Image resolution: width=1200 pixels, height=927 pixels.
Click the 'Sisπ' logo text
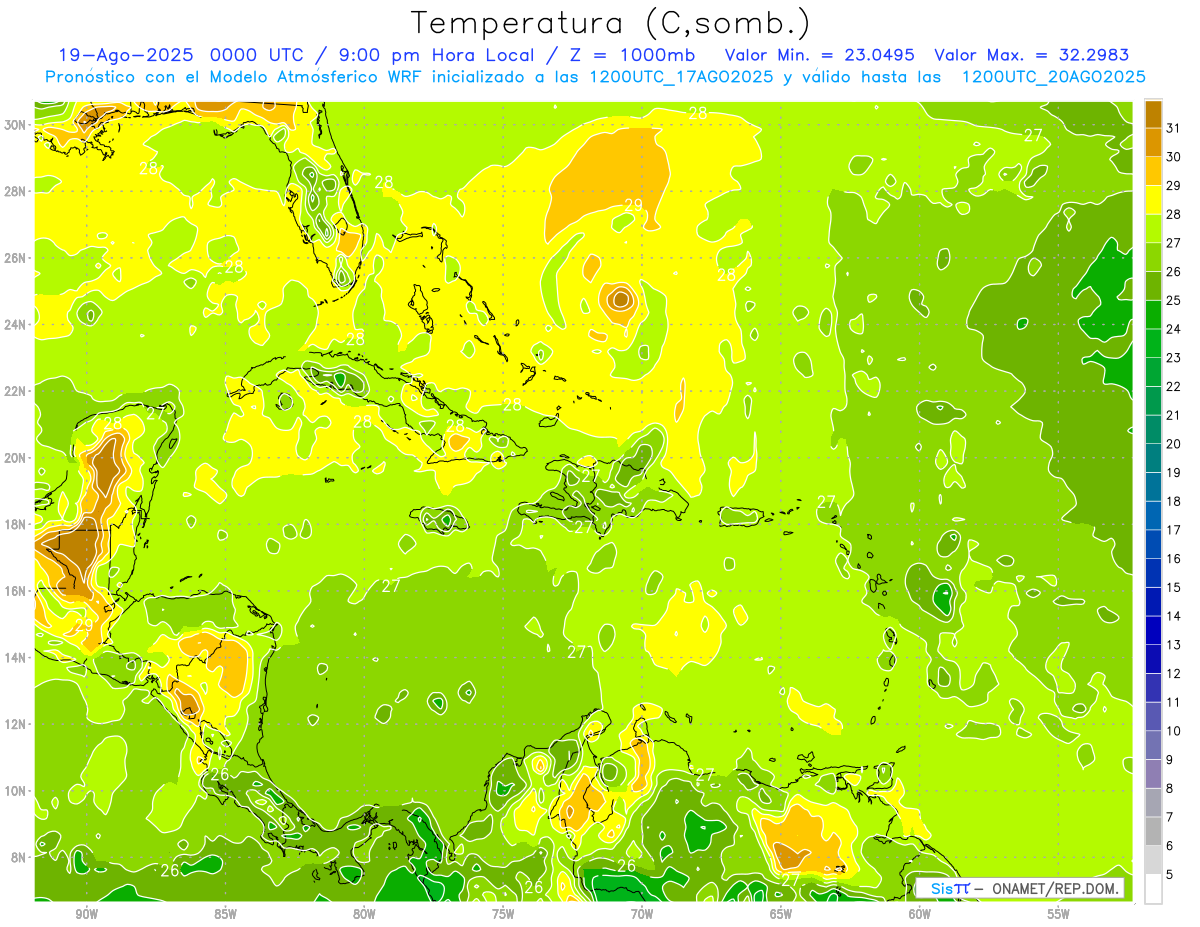coord(949,888)
